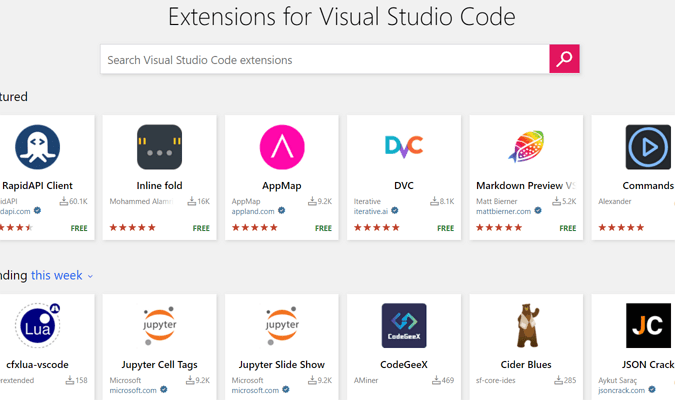Open the JSON Crack JC icon
This screenshot has width=675, height=400.
[648, 326]
